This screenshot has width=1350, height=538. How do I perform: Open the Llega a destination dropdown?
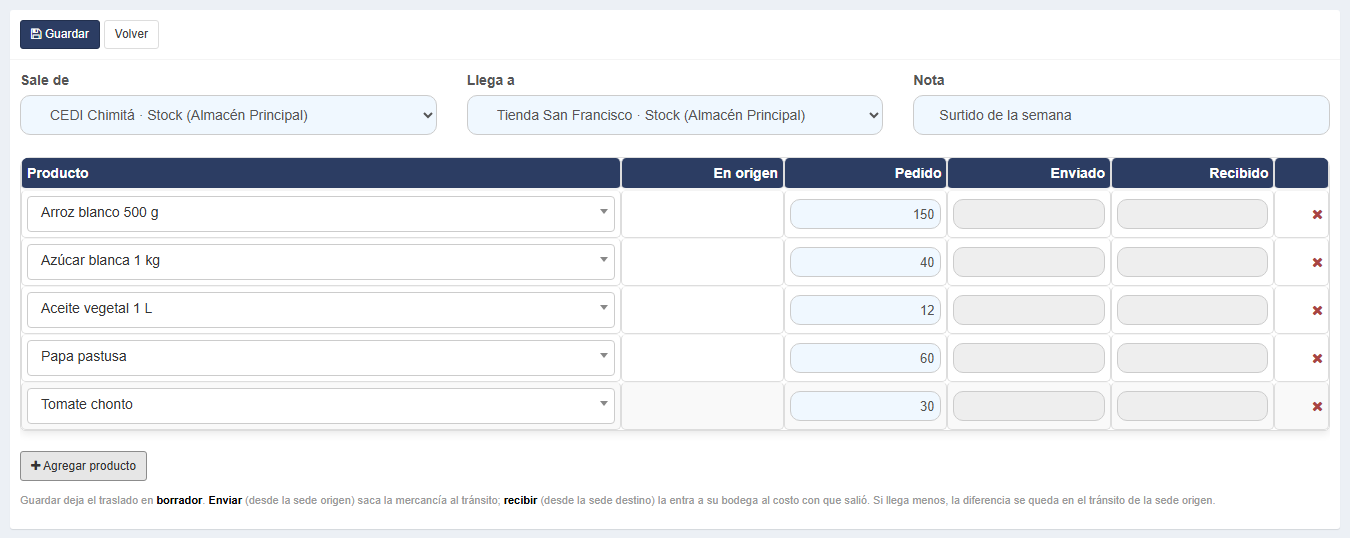point(675,115)
